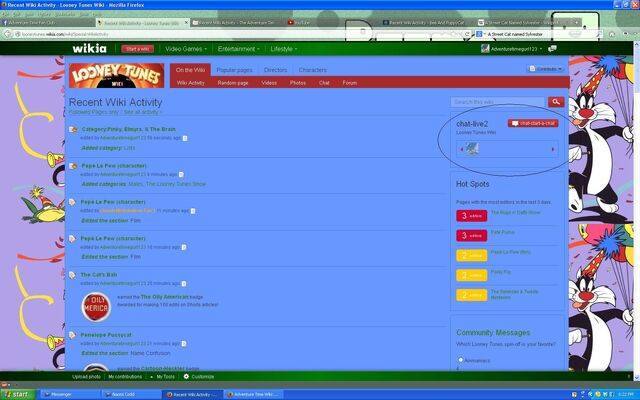
Task: Click diff icon beside The Cat's Bah entry
Action: [x=184, y=284]
